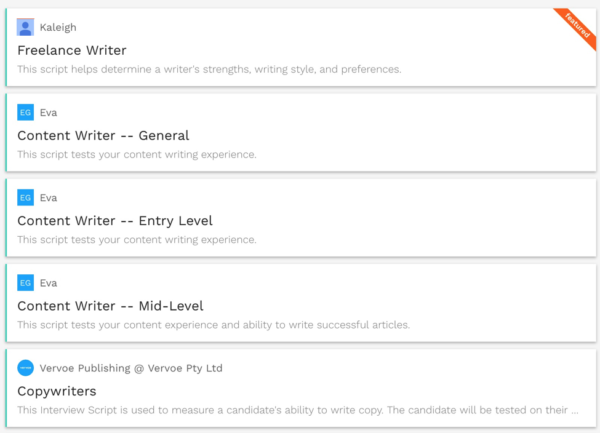Click Vervoe Publishing @ Vervoe Pty Ltd name
Screen dimensions: 600x433
(131, 368)
